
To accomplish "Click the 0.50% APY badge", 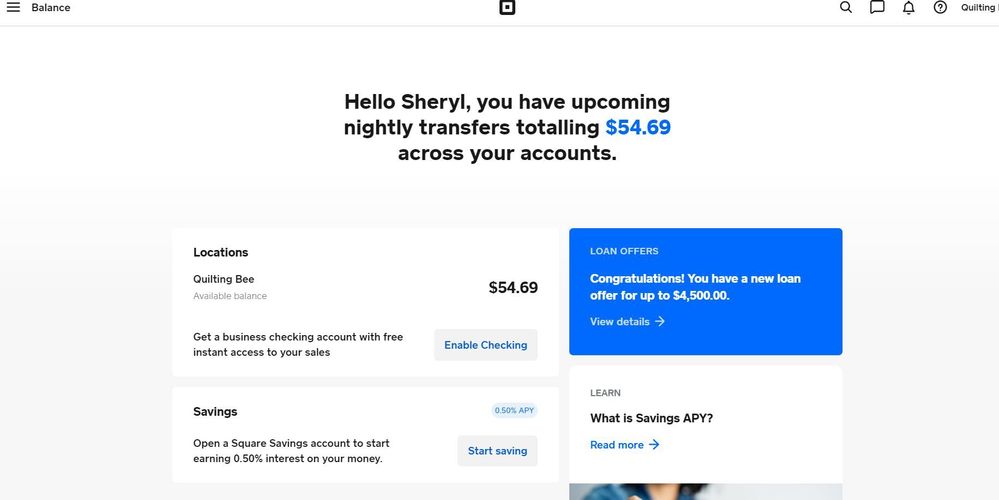I will (x=514, y=410).
